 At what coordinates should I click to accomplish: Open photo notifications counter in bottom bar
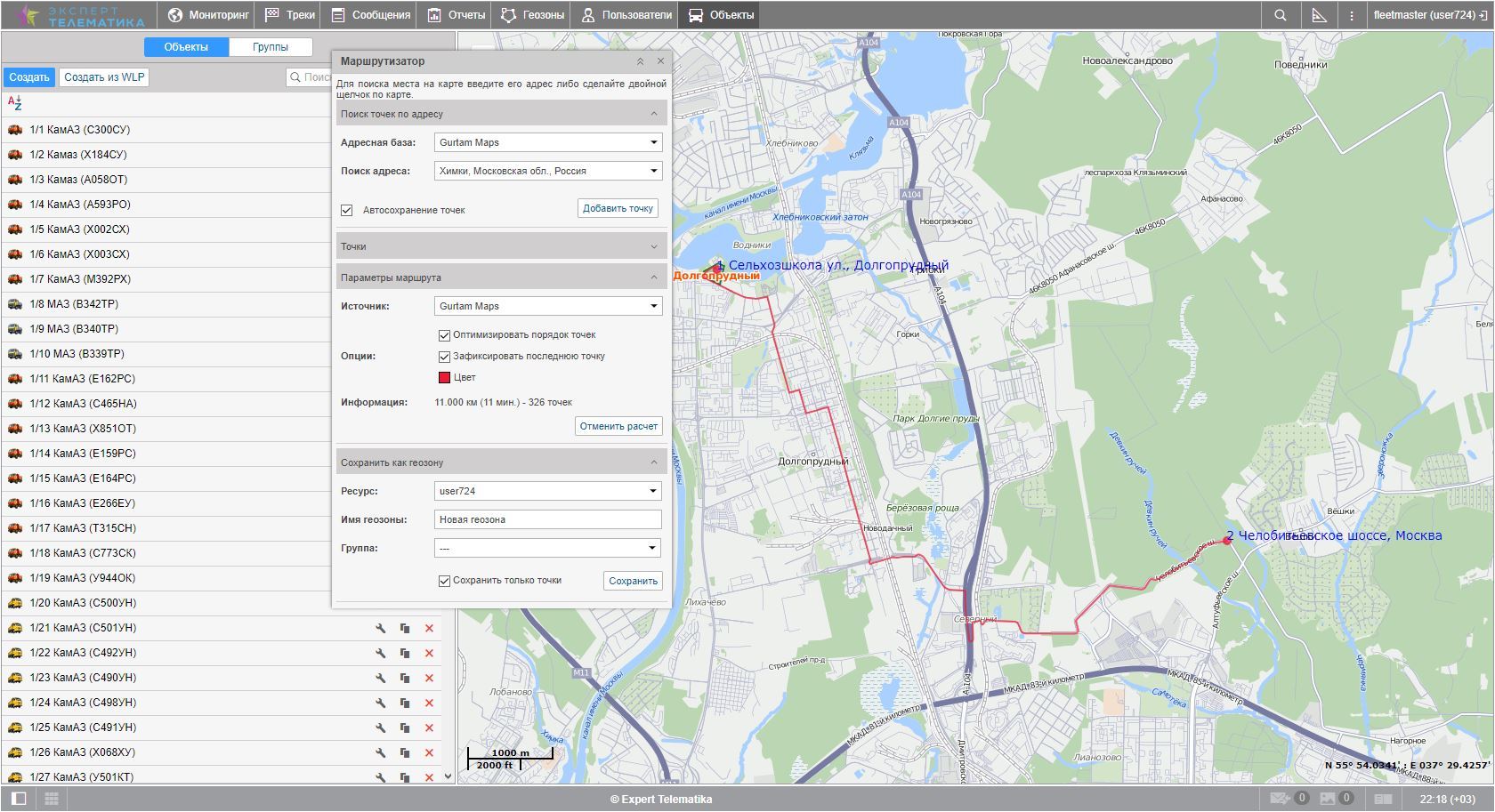[1336, 799]
